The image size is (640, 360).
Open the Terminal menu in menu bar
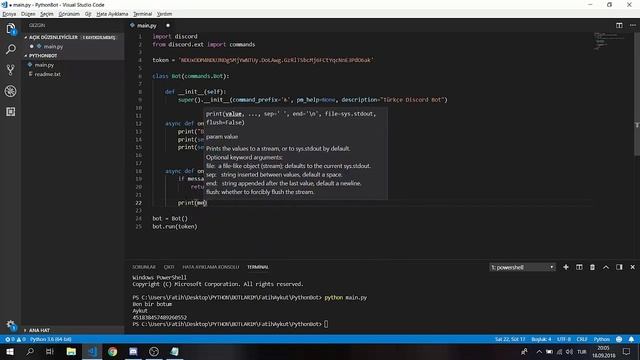pyautogui.click(x=142, y=14)
